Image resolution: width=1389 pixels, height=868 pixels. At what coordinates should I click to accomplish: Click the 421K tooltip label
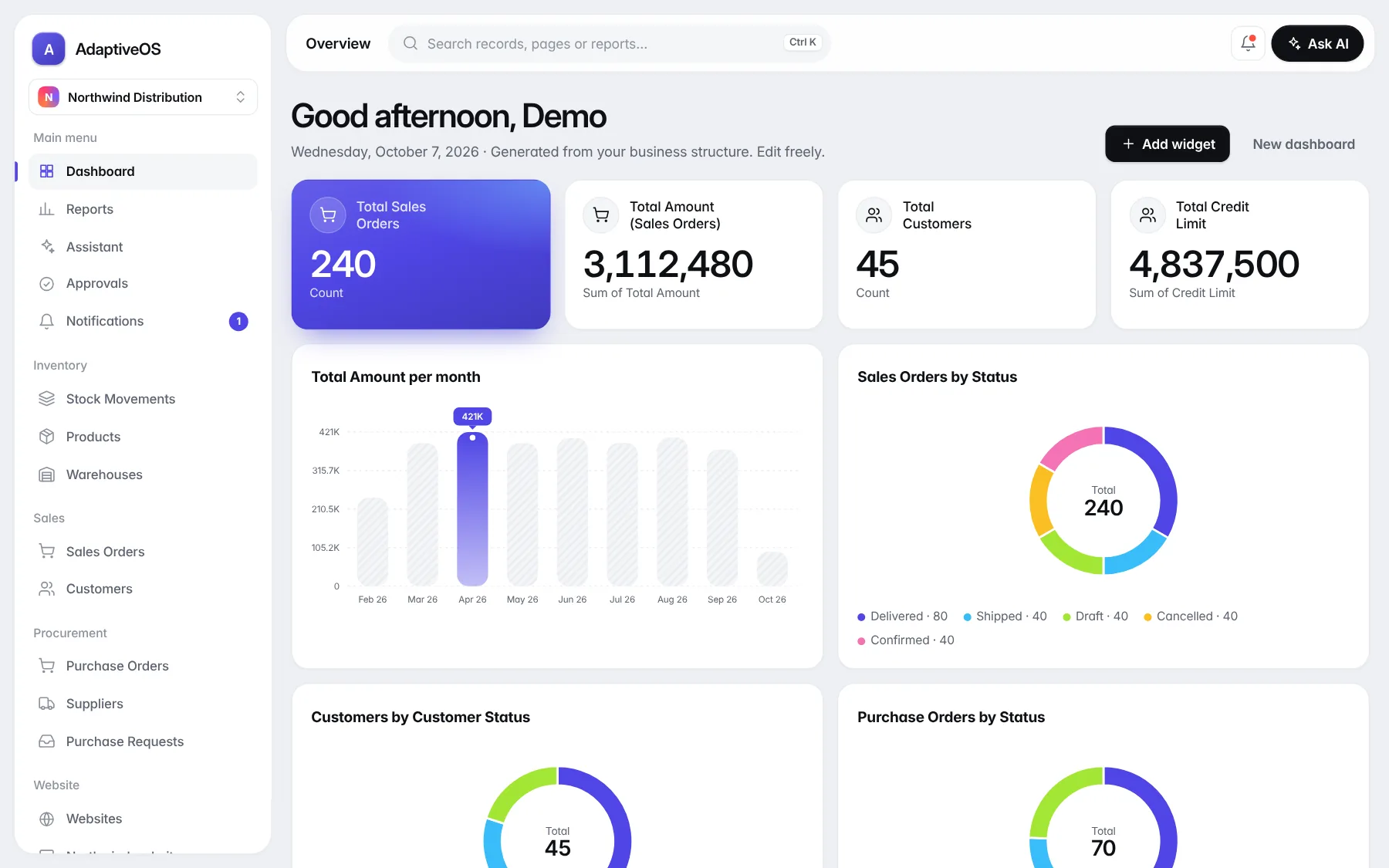472,417
